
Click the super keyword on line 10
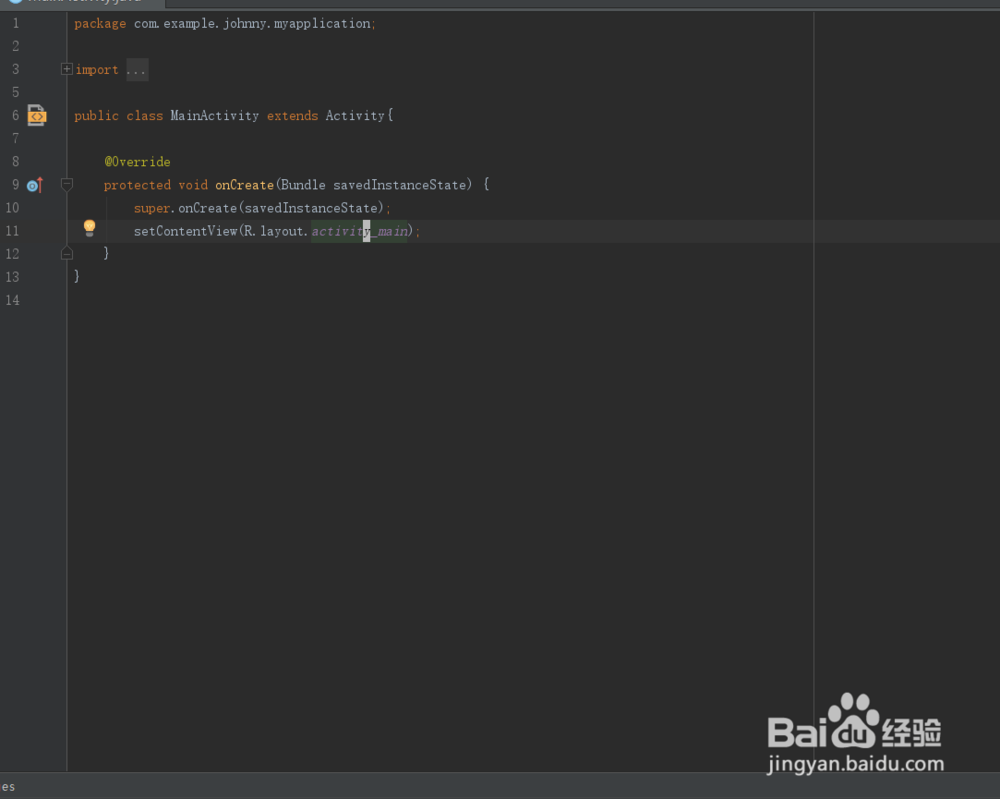(x=152, y=209)
